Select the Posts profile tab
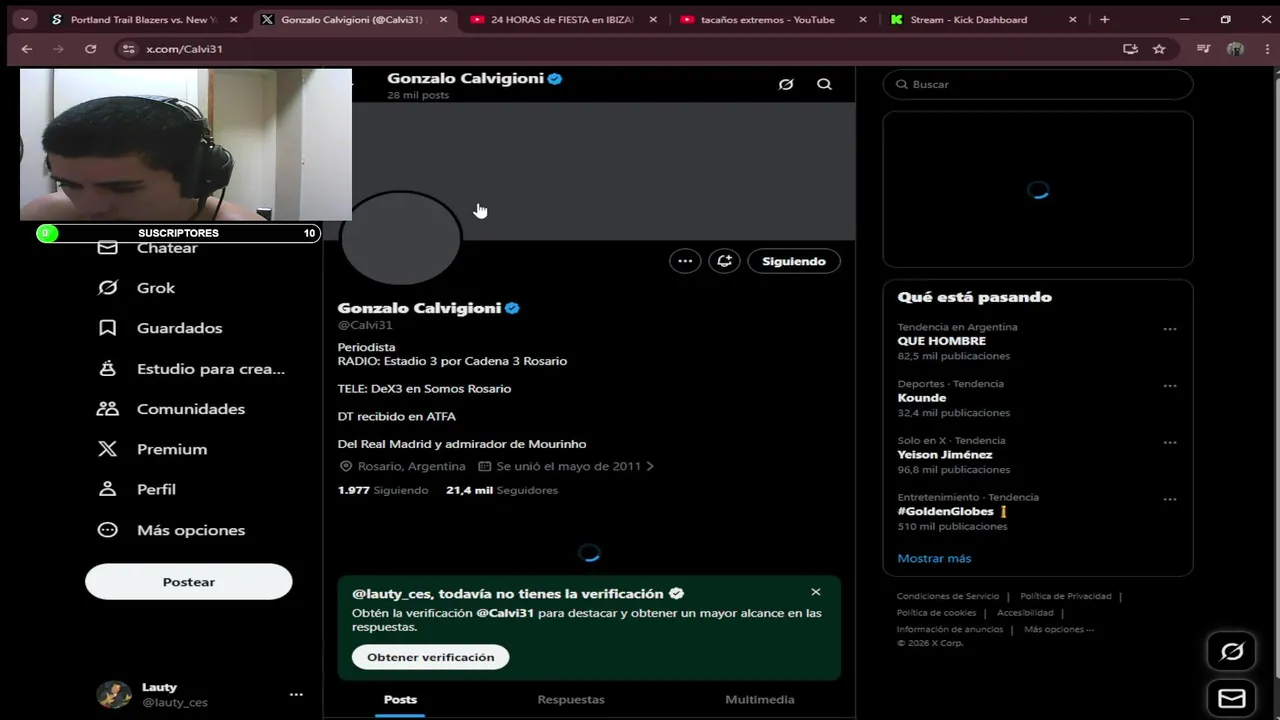Viewport: 1280px width, 720px height. pos(400,699)
